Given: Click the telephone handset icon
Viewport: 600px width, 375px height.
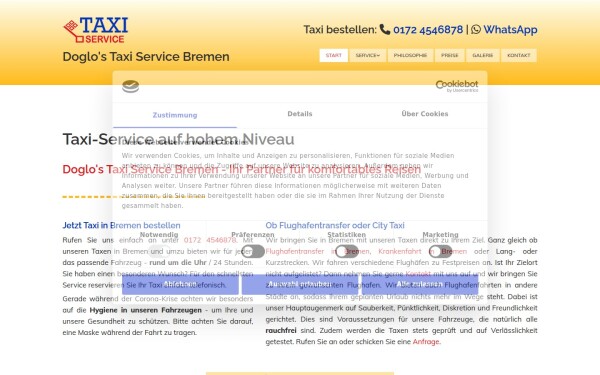Looking at the screenshot, I should click(x=385, y=29).
